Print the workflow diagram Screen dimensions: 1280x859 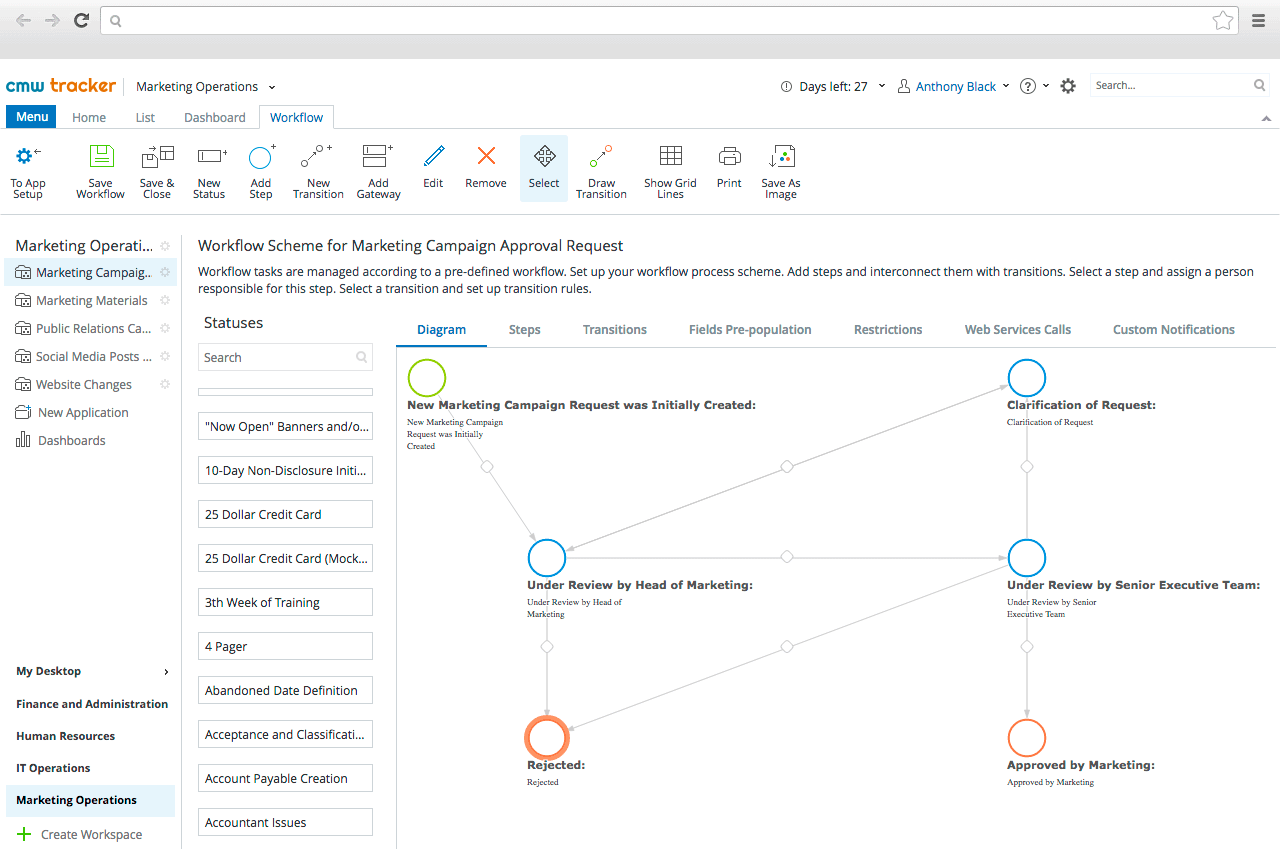click(x=728, y=168)
